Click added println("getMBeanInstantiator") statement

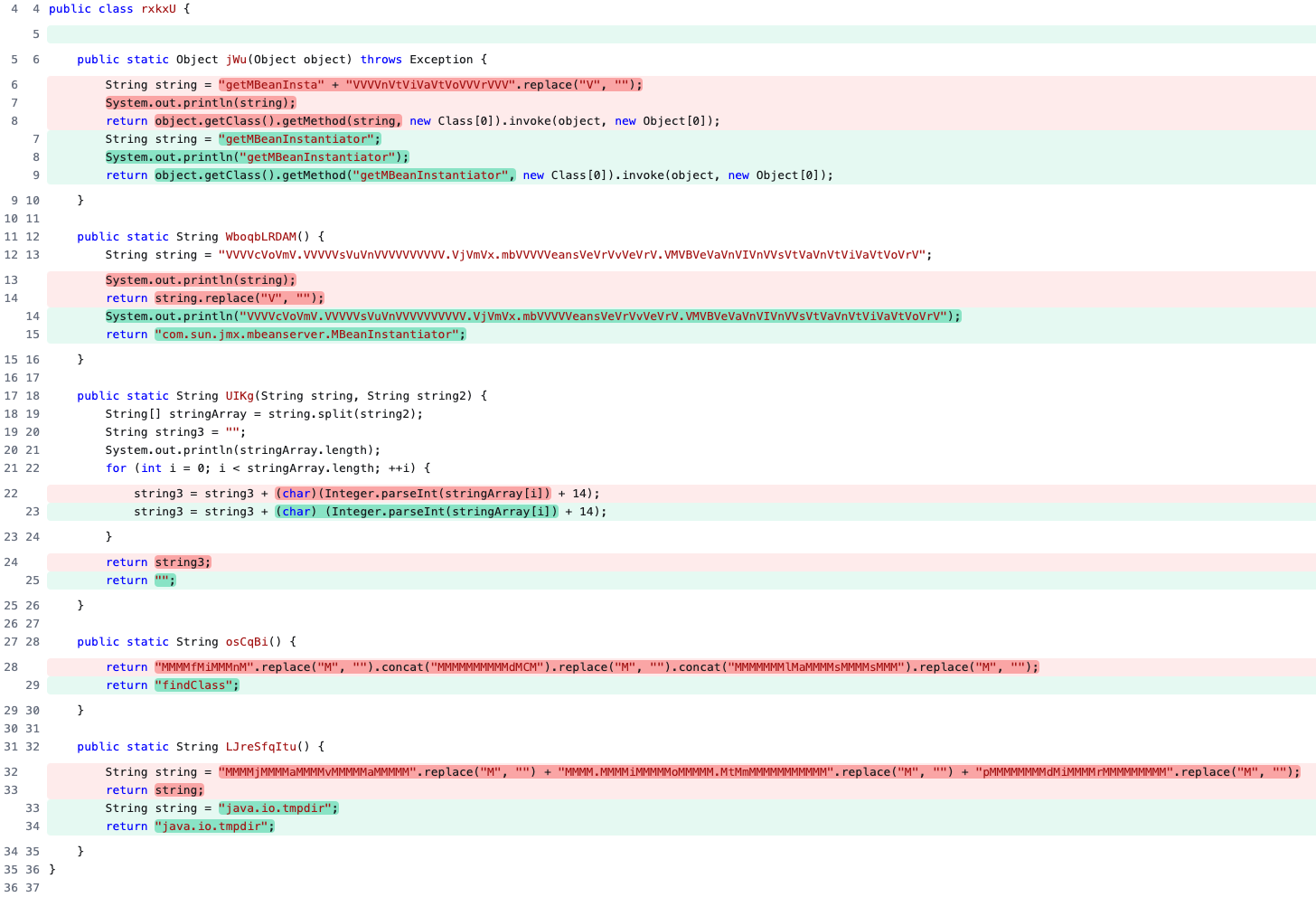(258, 157)
